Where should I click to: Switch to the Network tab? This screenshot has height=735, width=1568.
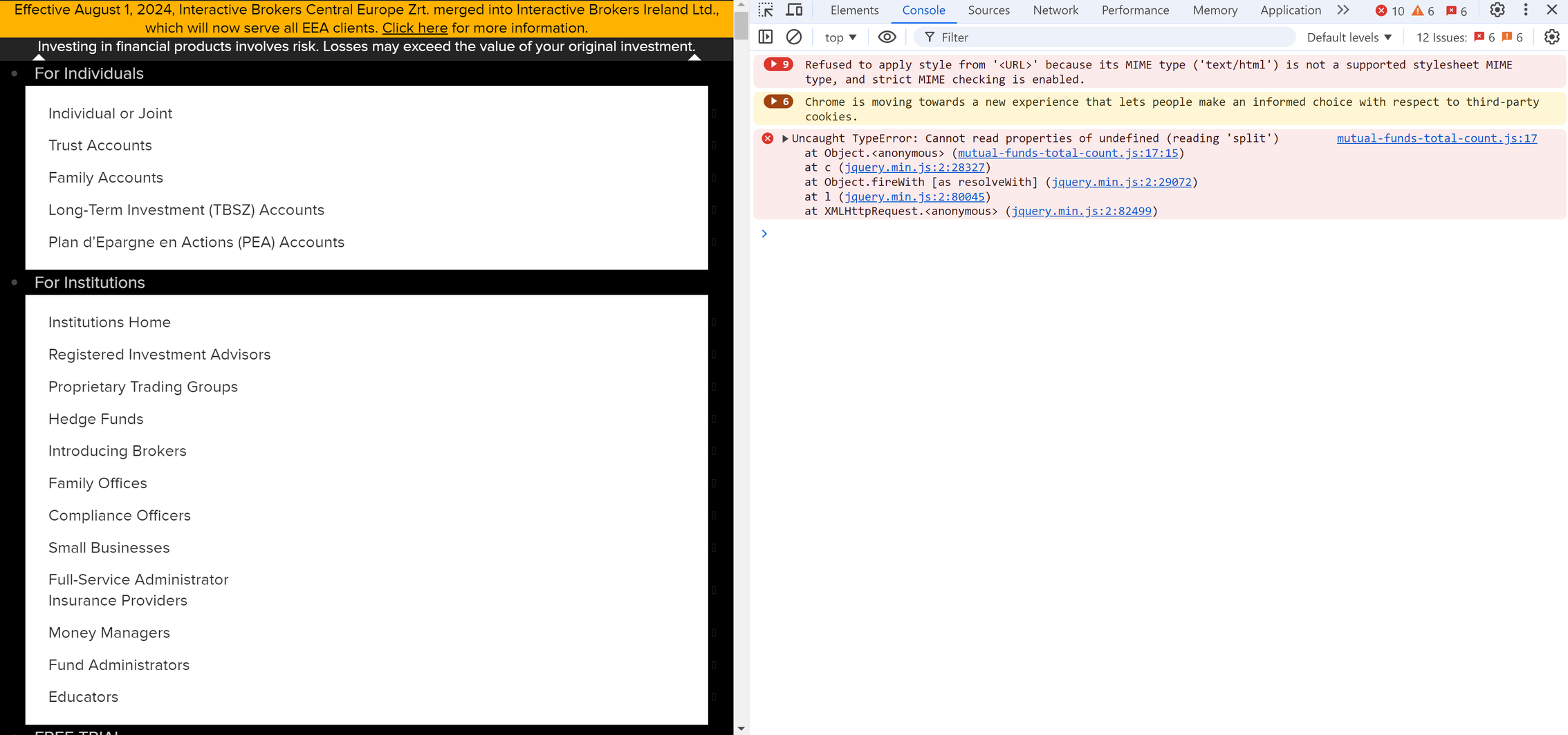[1055, 10]
